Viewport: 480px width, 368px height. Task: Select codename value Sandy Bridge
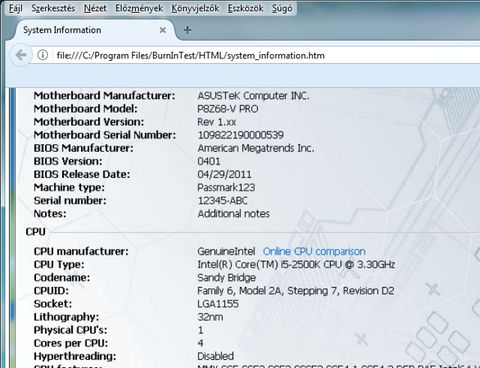point(226,278)
